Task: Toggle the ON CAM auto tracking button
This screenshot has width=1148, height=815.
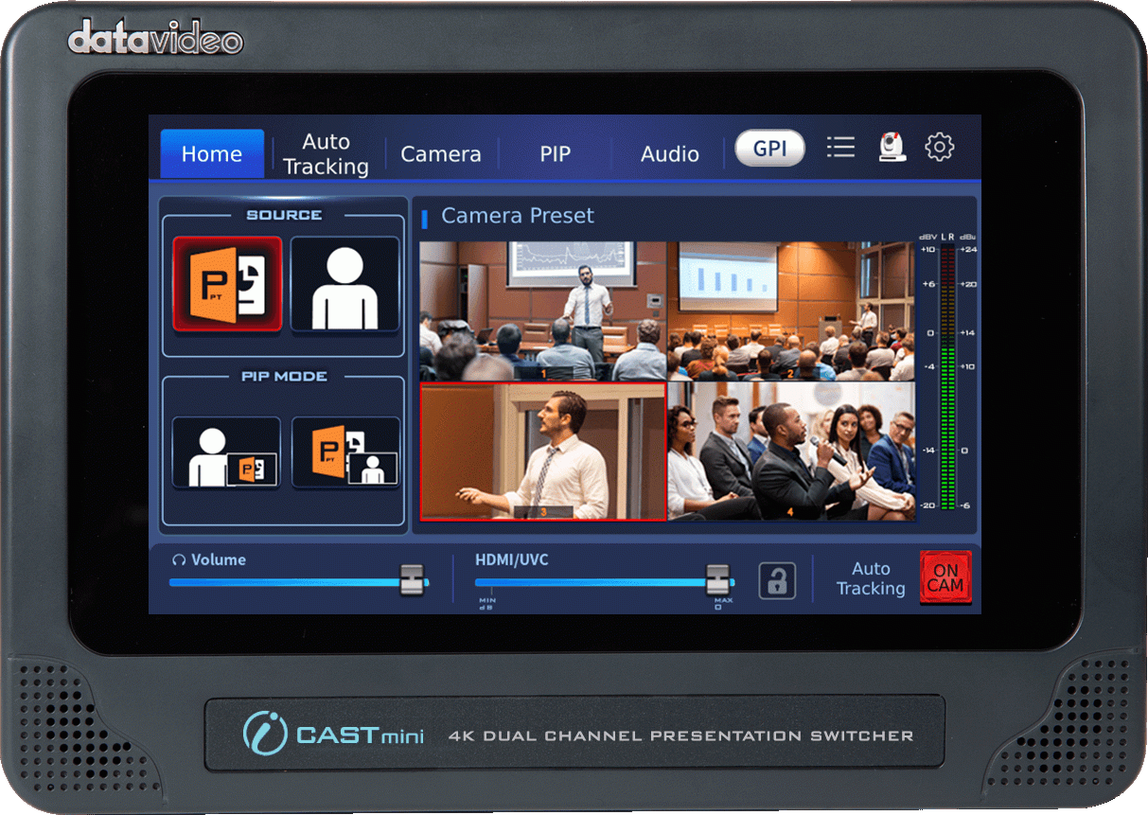Action: (945, 578)
